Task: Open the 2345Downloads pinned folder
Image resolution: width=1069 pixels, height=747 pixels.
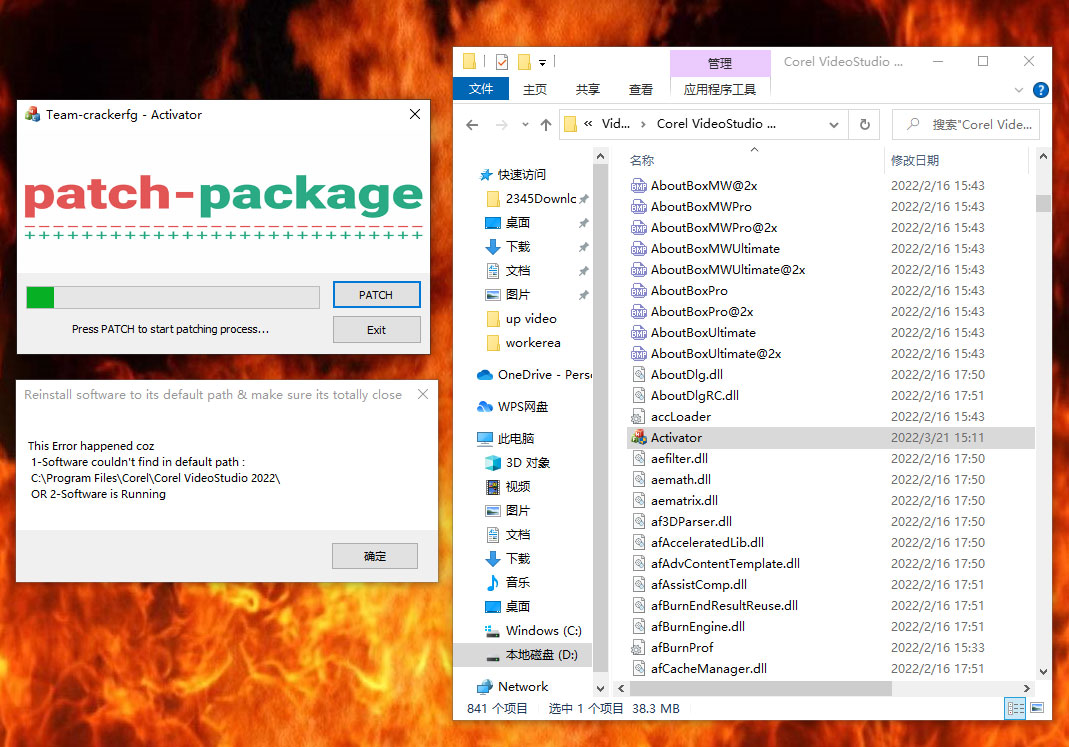Action: 540,198
